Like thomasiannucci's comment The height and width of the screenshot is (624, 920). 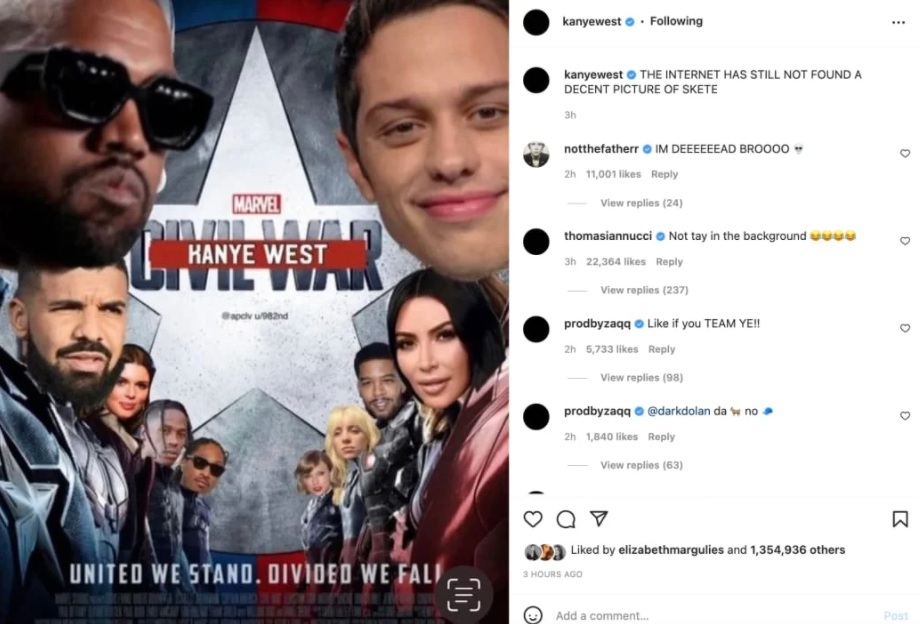905,241
